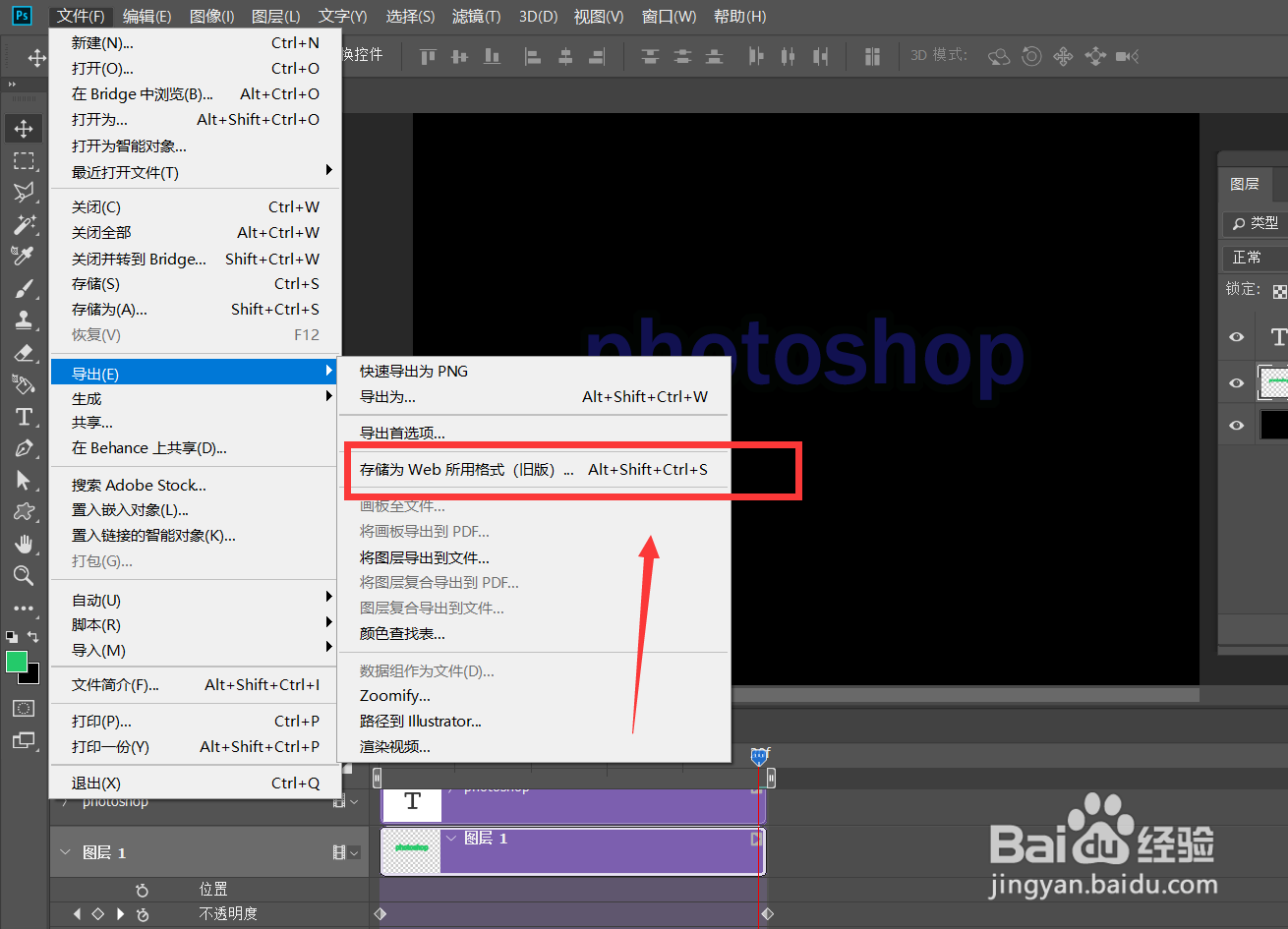Select the Custom Shape tool

tap(24, 512)
